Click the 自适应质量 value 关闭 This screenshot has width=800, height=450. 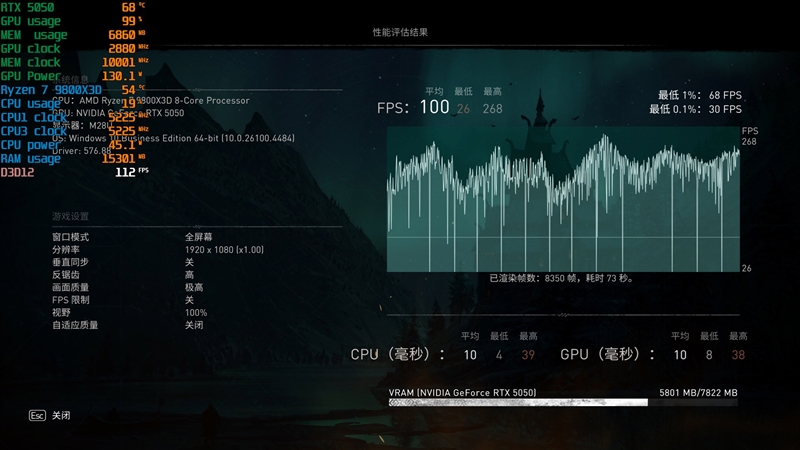click(x=194, y=324)
